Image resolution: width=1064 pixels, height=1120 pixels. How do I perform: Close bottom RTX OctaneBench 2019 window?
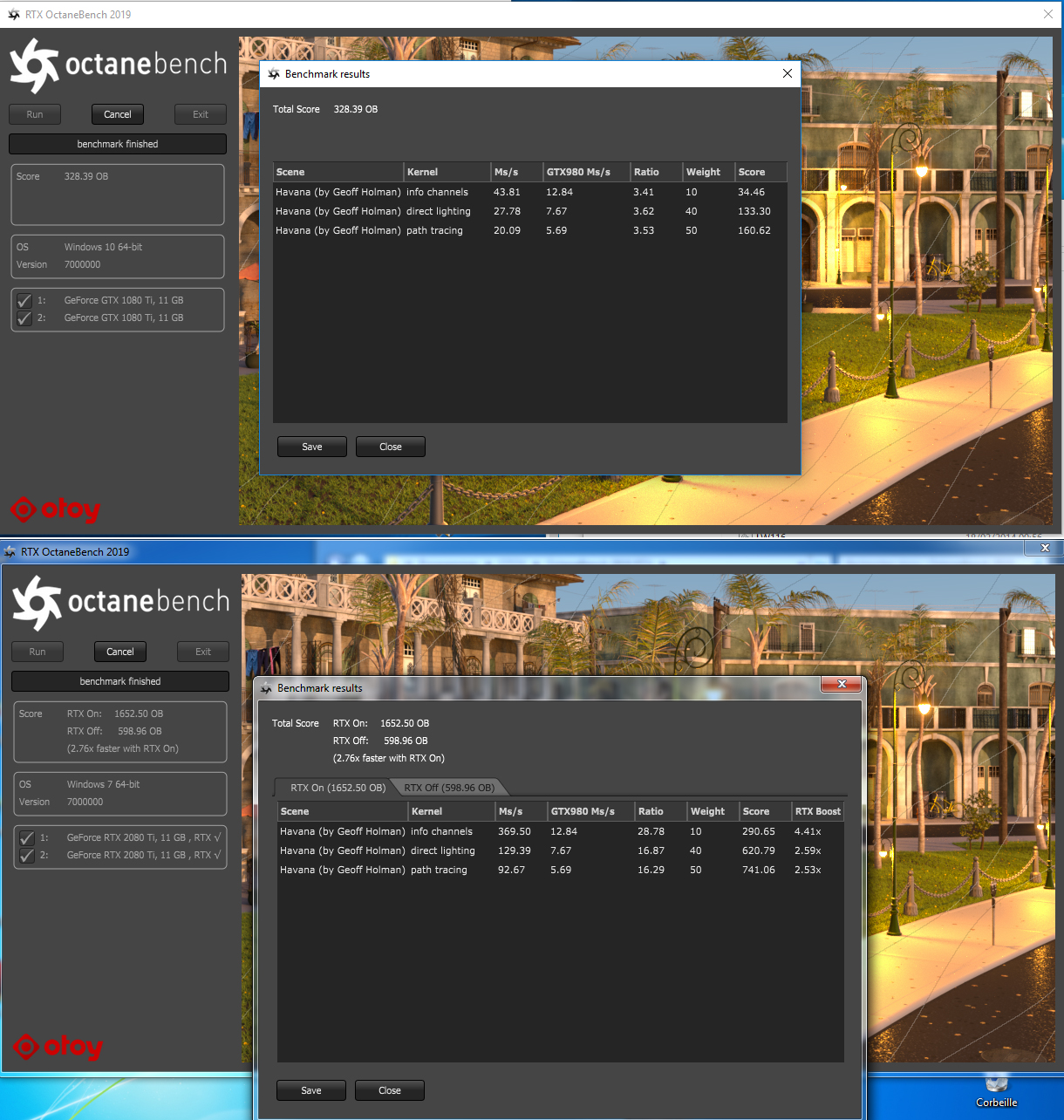pyautogui.click(x=1045, y=548)
